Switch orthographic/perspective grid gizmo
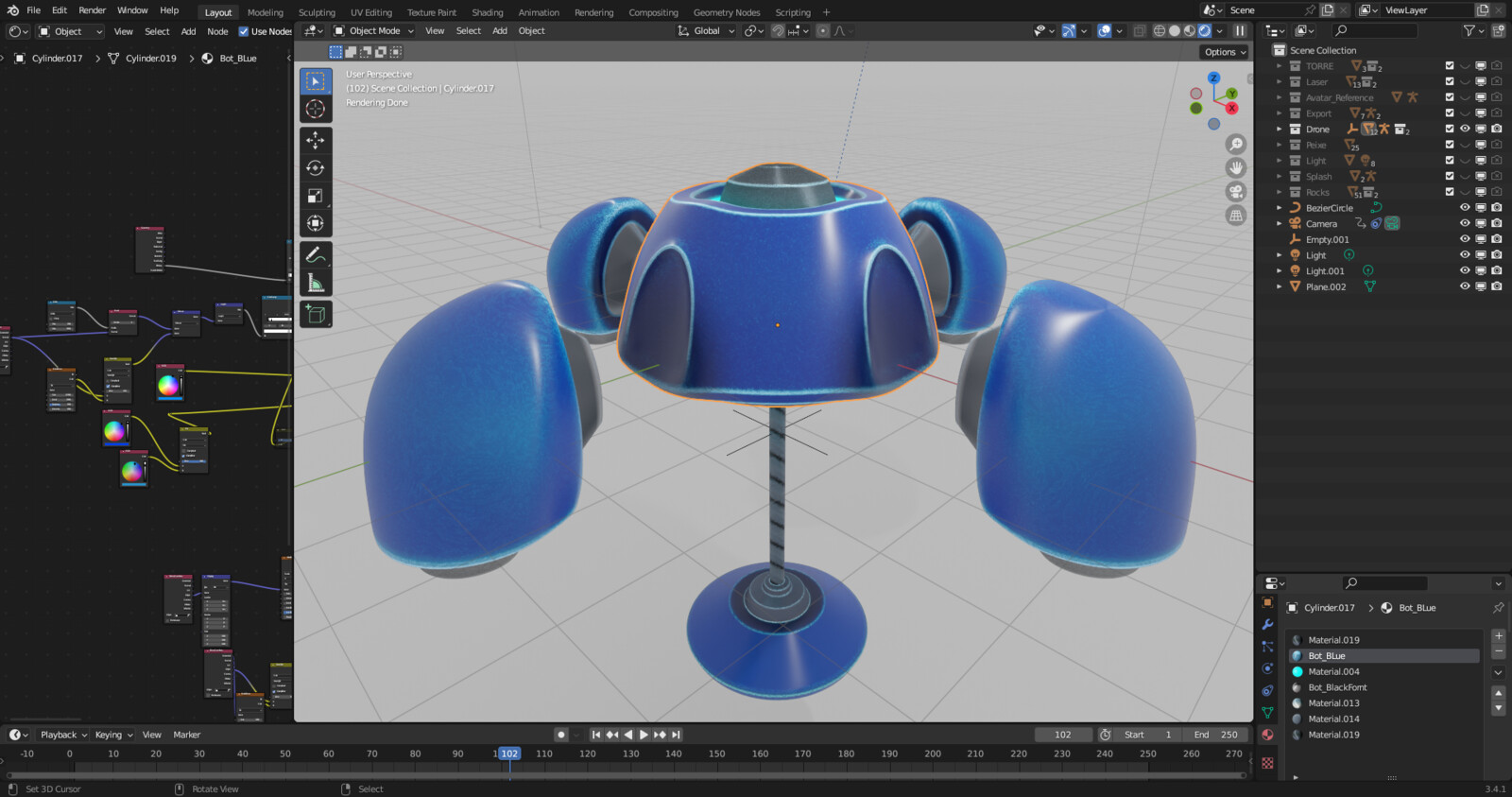Screen dimensions: 1512x797 (1236, 216)
